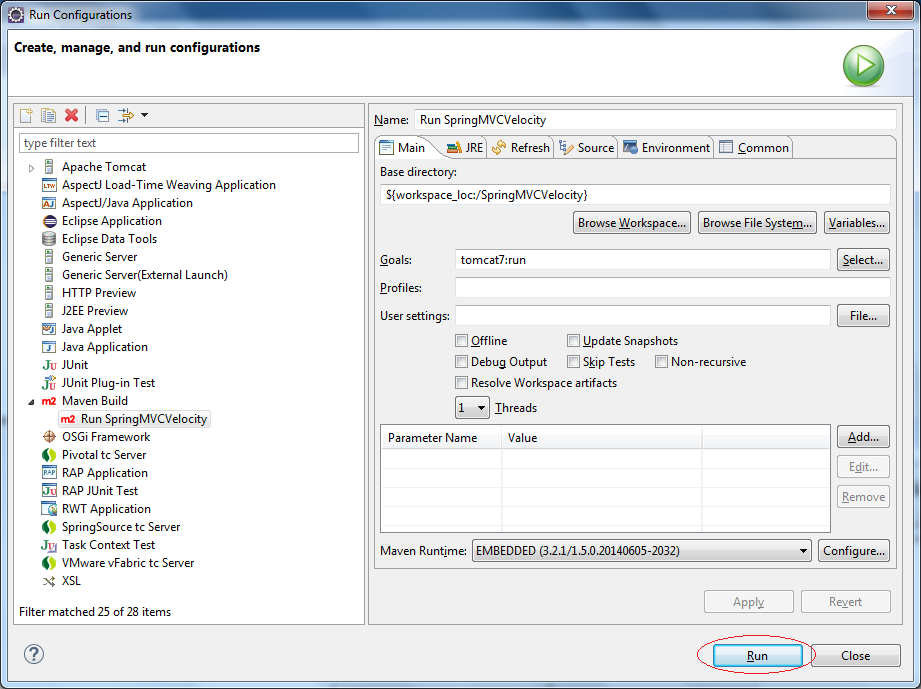Click the OSGi Framework icon
Image resolution: width=921 pixels, height=689 pixels.
pyautogui.click(x=49, y=437)
